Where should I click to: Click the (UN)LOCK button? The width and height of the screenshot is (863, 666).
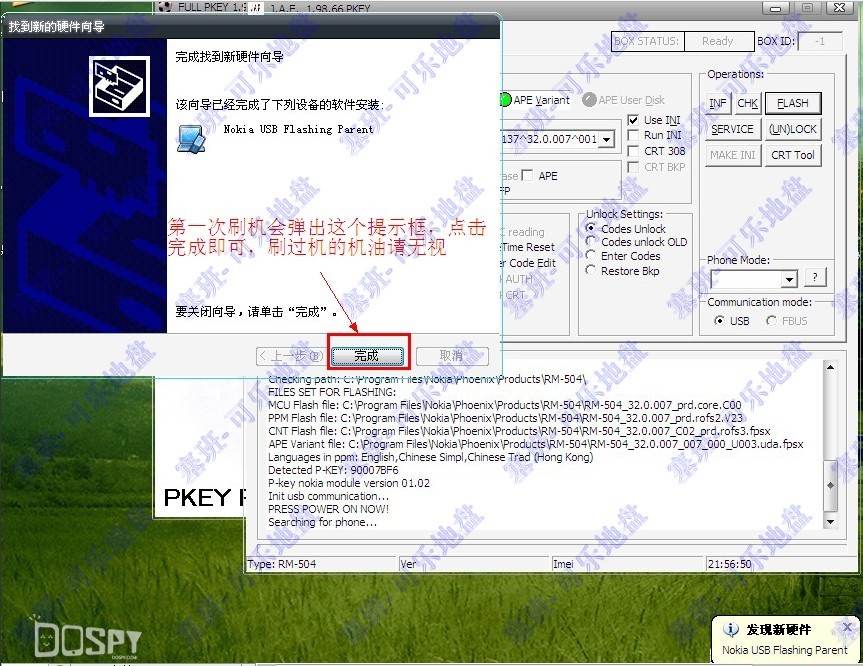pyautogui.click(x=793, y=129)
